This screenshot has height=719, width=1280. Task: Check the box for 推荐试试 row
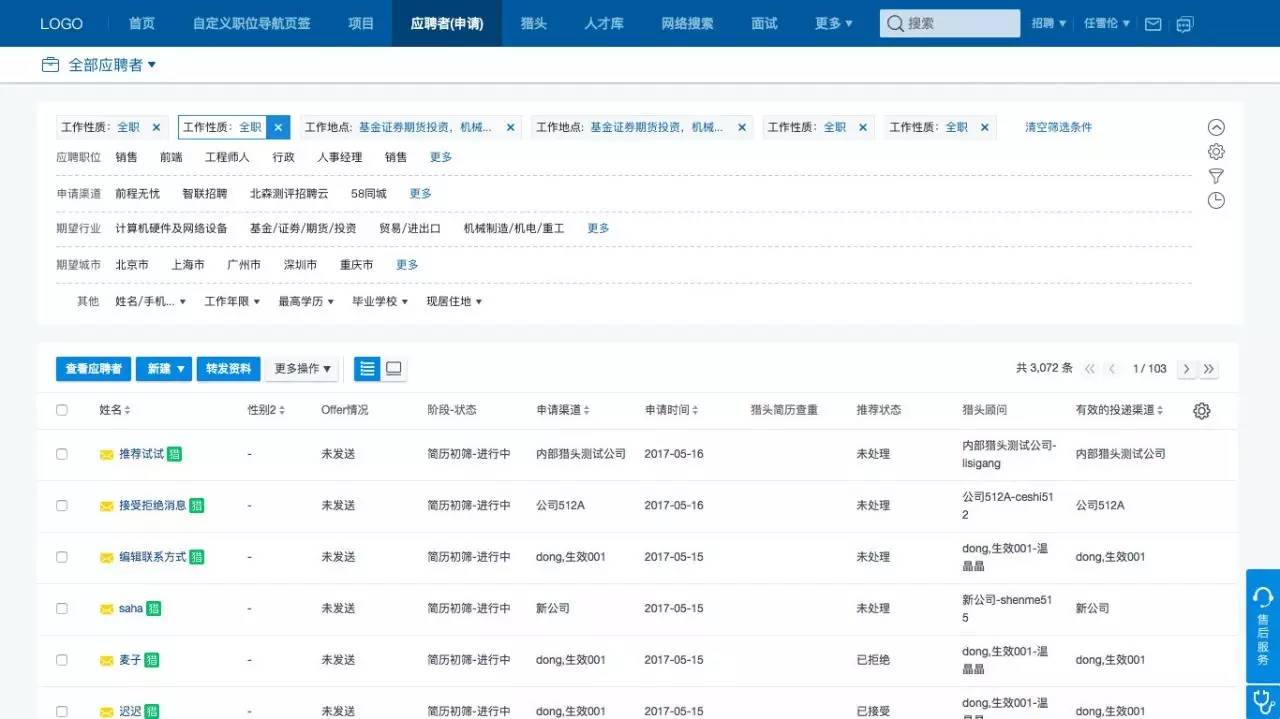(62, 454)
